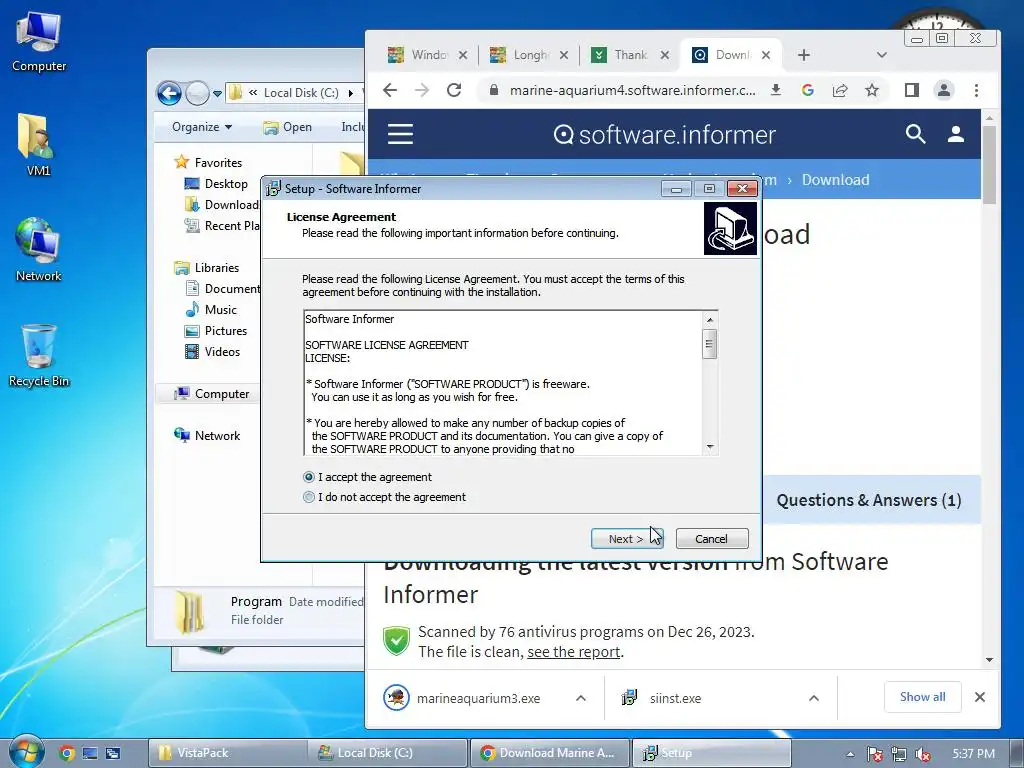Expand siinst.exe download options chevron
1024x768 pixels.
[x=814, y=698]
